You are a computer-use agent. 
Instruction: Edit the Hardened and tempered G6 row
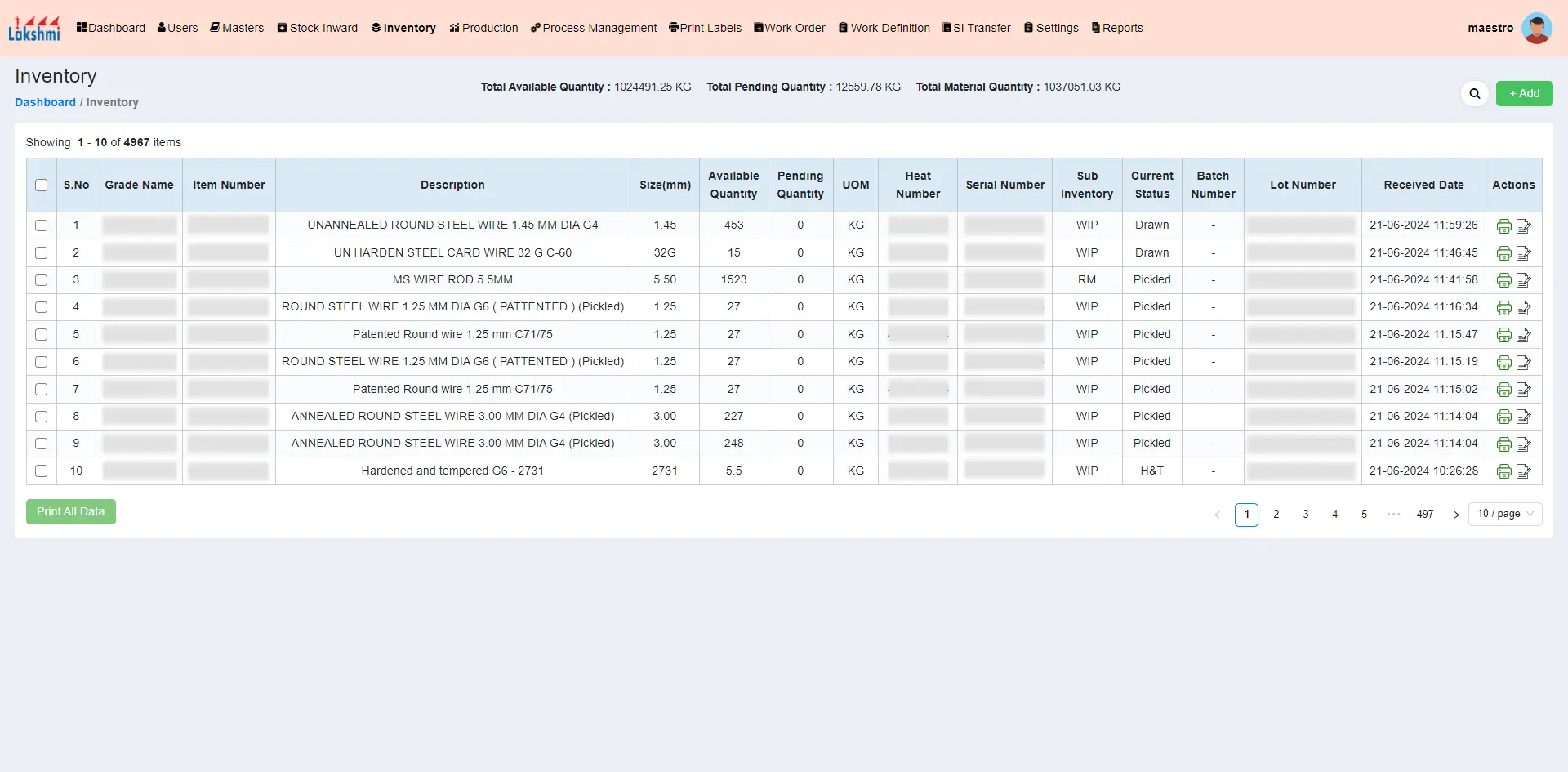point(1523,471)
